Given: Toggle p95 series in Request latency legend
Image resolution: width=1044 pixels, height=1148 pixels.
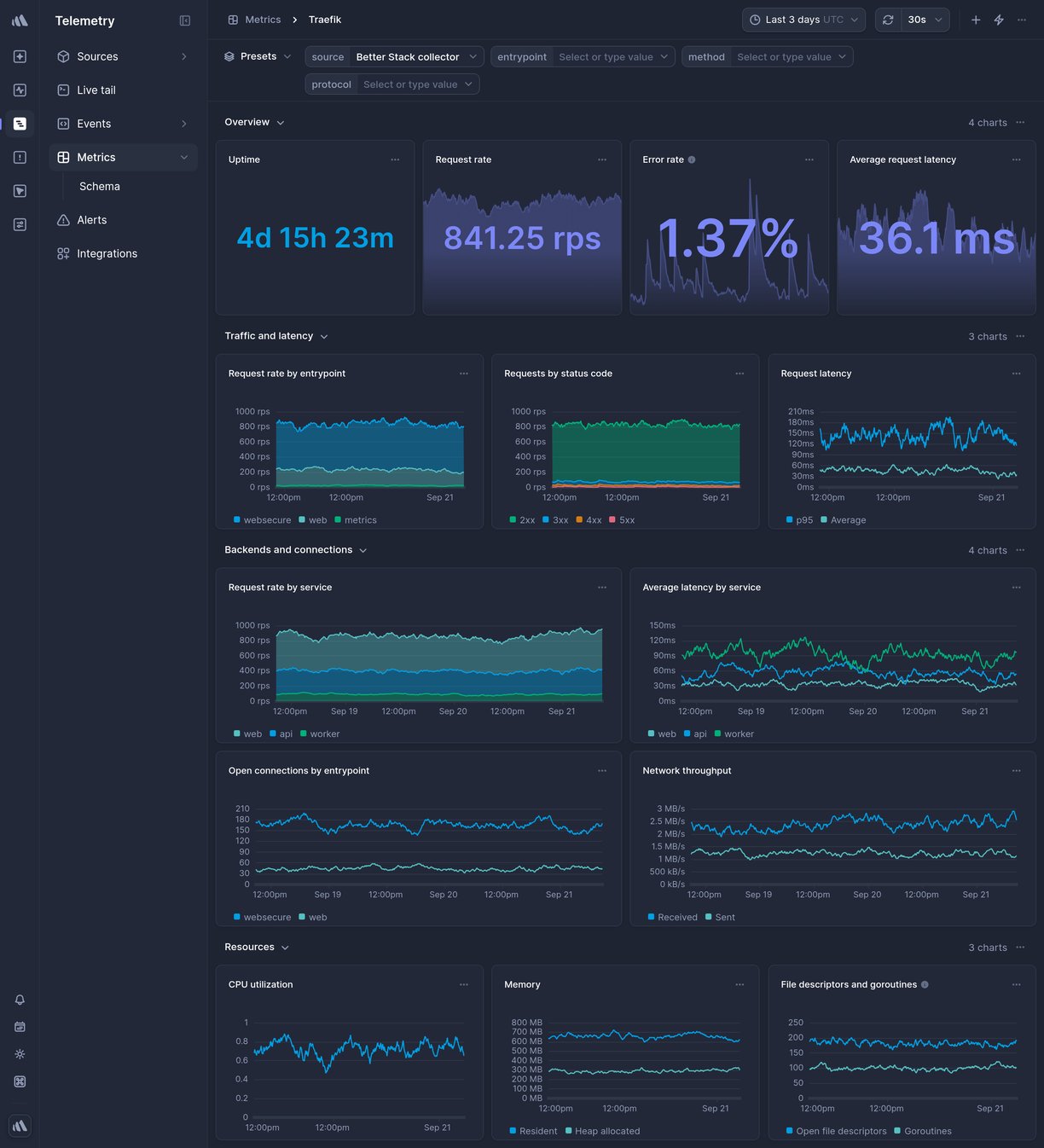Looking at the screenshot, I should [800, 520].
